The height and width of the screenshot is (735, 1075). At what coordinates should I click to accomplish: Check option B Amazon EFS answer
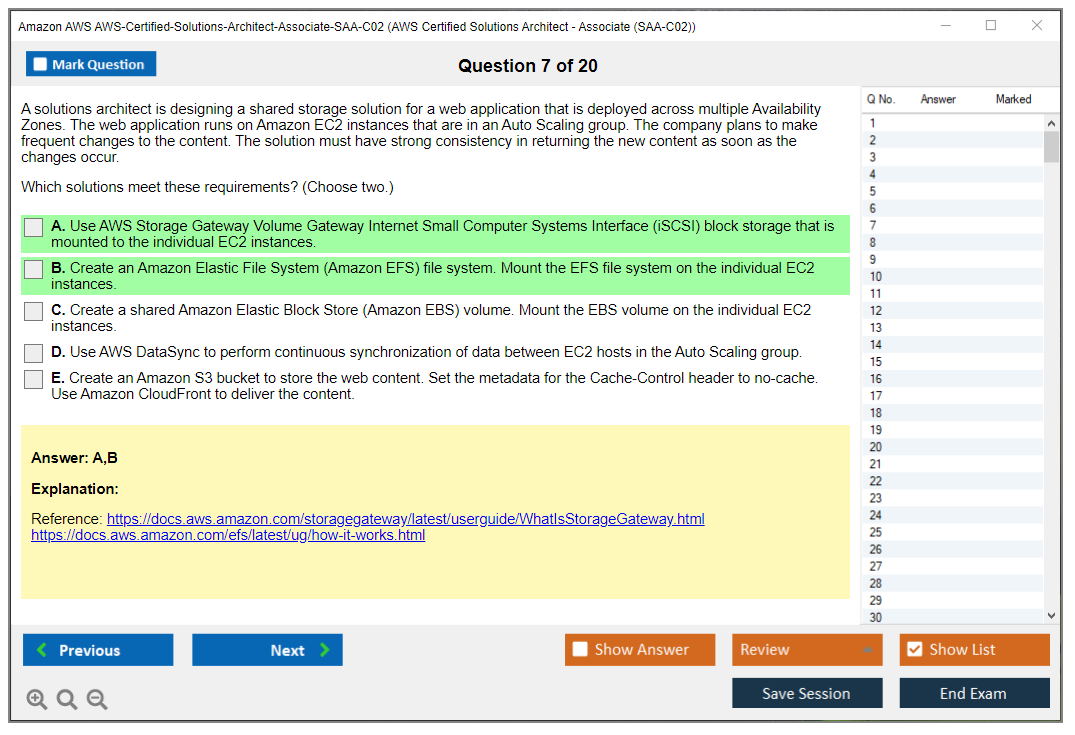[x=34, y=270]
